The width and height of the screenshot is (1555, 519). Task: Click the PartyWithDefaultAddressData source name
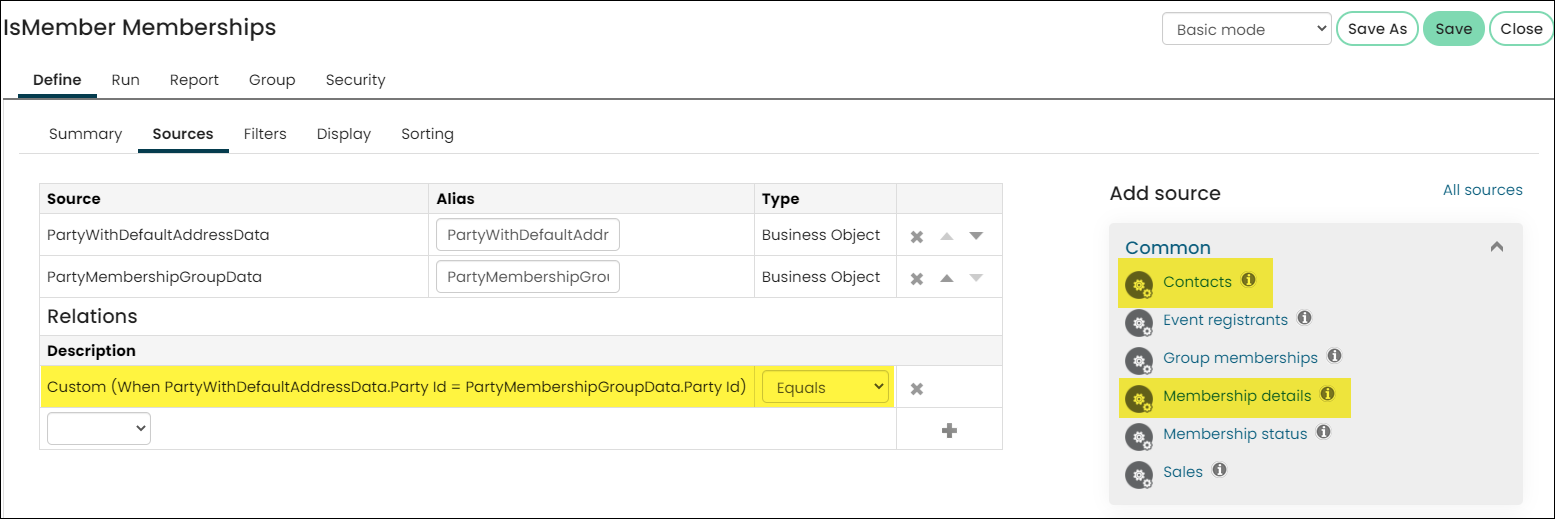(x=158, y=235)
